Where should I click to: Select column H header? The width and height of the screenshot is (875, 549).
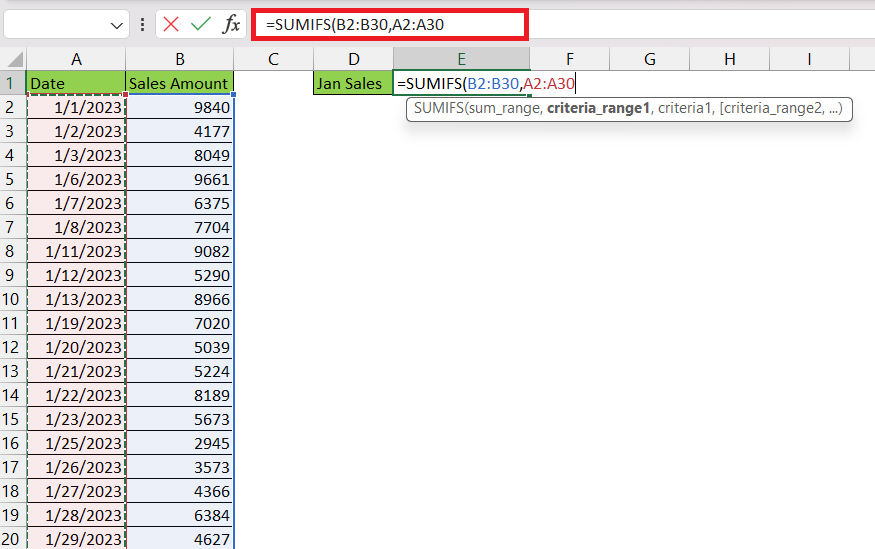click(x=729, y=59)
